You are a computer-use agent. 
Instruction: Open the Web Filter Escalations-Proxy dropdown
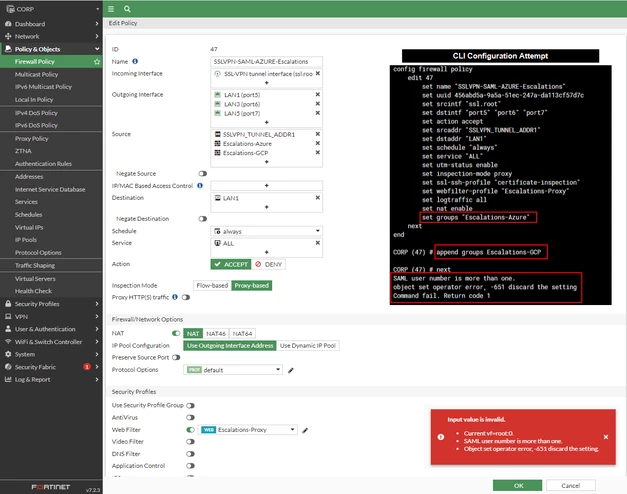(x=248, y=430)
